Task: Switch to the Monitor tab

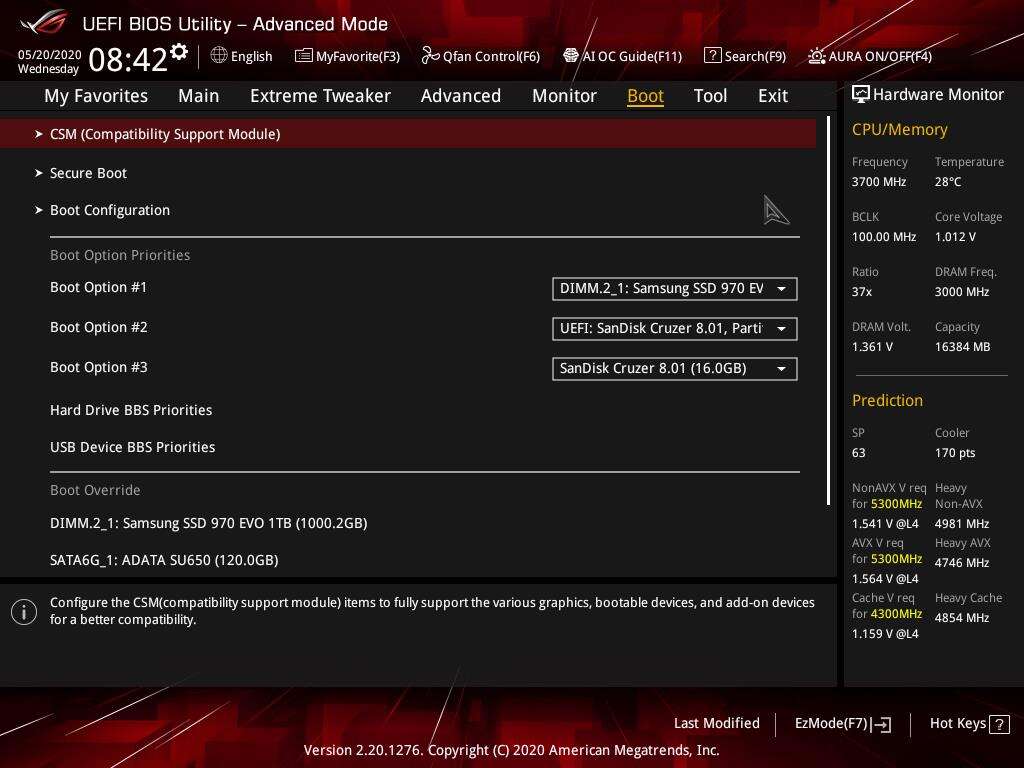Action: 564,96
